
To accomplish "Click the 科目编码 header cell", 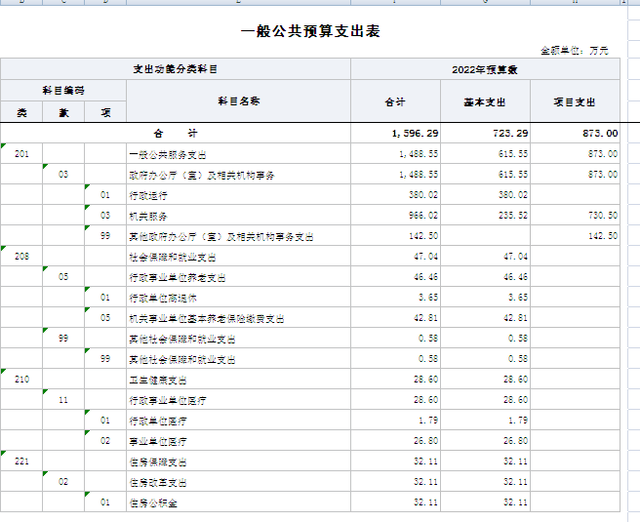I will (x=63, y=91).
